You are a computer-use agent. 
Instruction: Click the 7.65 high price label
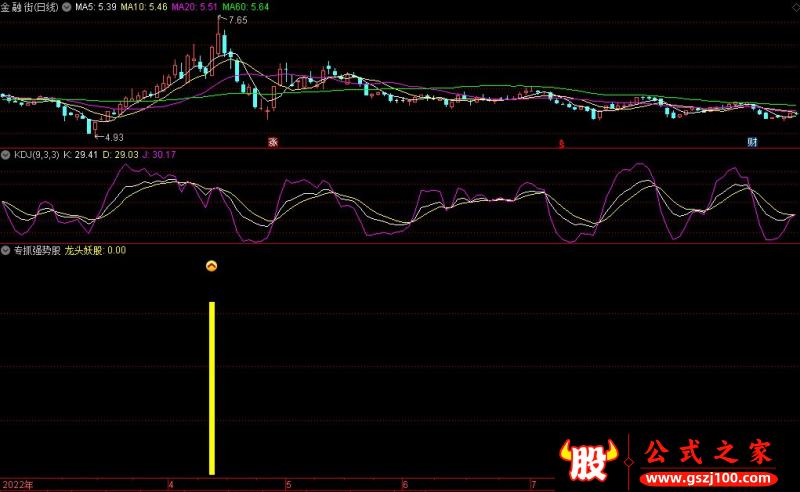pyautogui.click(x=238, y=20)
